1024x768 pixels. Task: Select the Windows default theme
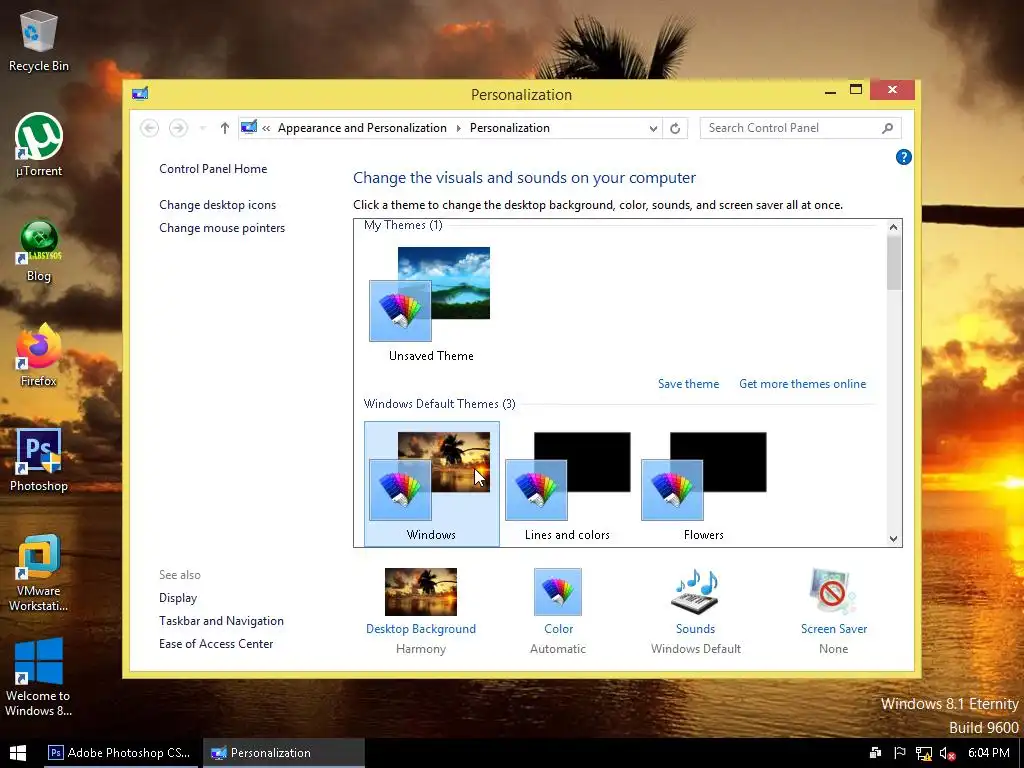point(432,484)
